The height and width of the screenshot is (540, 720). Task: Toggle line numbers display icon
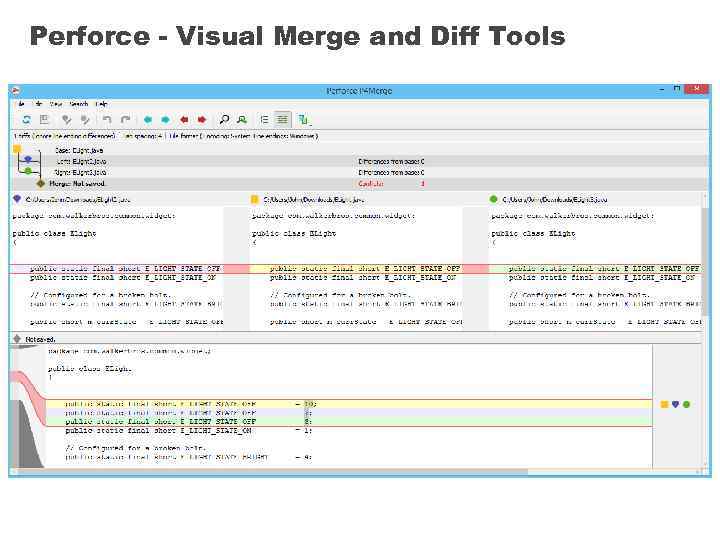point(264,120)
